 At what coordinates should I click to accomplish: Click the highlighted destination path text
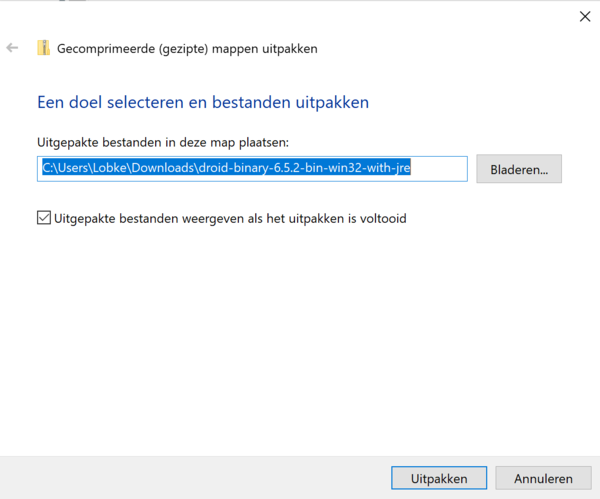click(x=226, y=169)
